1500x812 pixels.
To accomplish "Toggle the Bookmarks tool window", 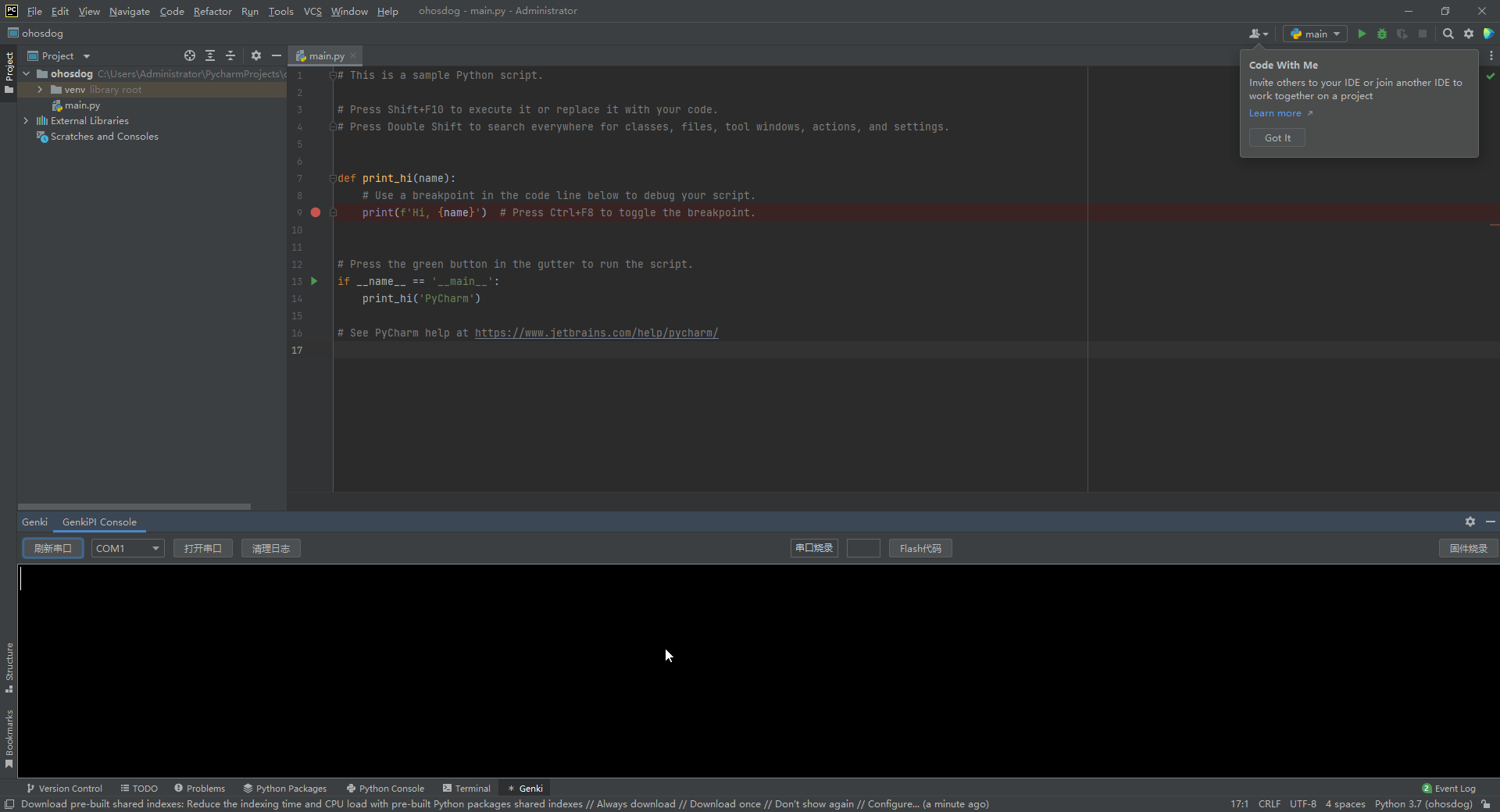I will click(x=9, y=739).
